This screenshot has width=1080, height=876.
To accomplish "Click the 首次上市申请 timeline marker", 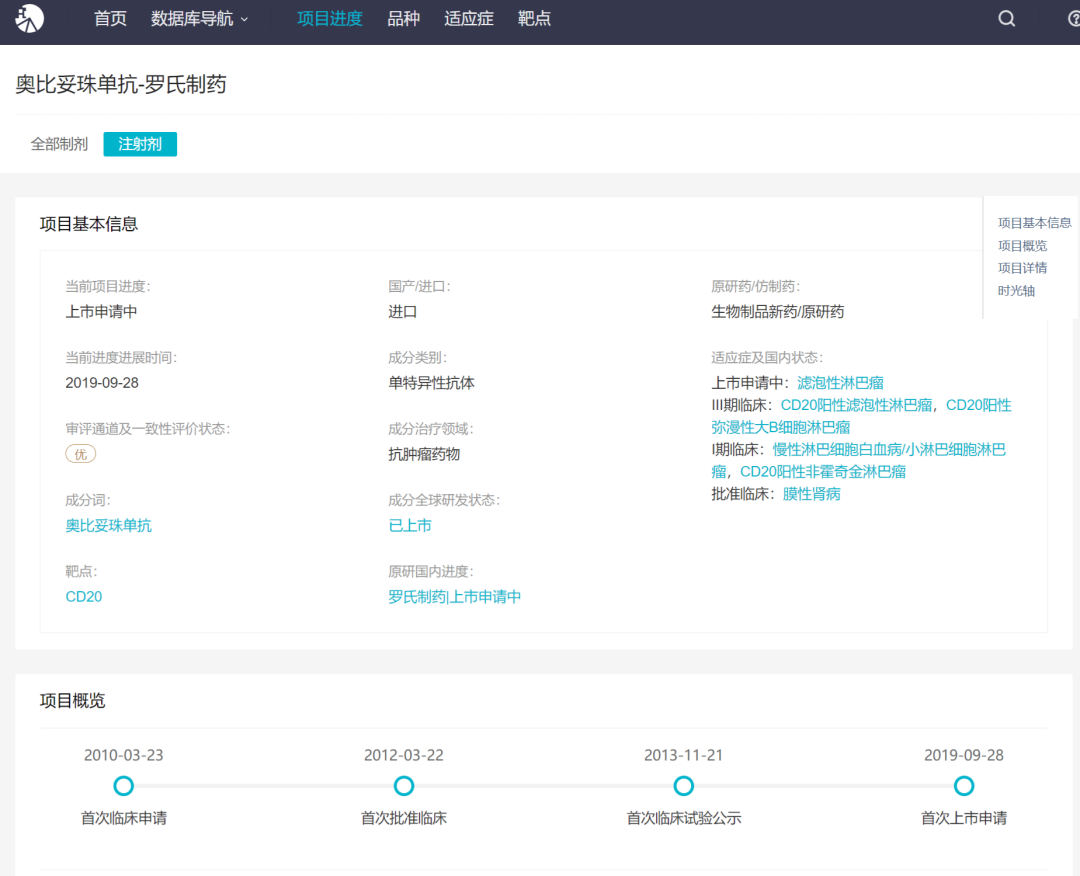I will 964,786.
